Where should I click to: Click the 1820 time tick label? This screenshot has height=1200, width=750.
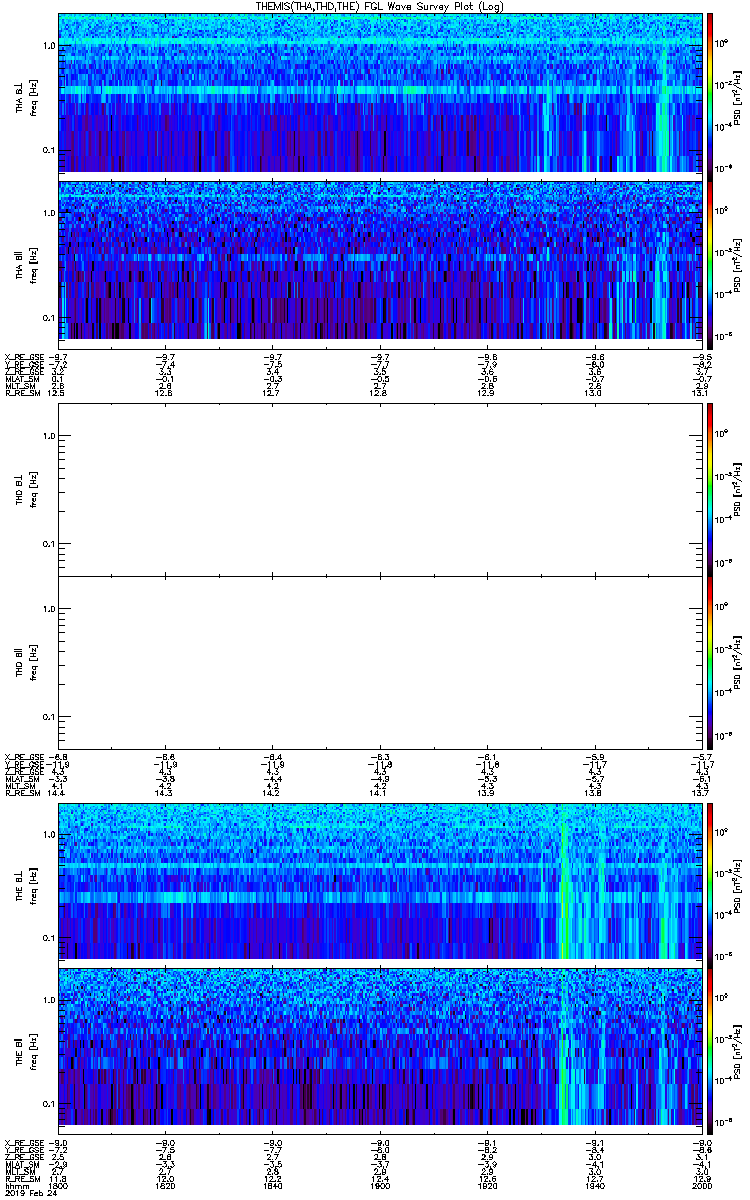point(166,1185)
